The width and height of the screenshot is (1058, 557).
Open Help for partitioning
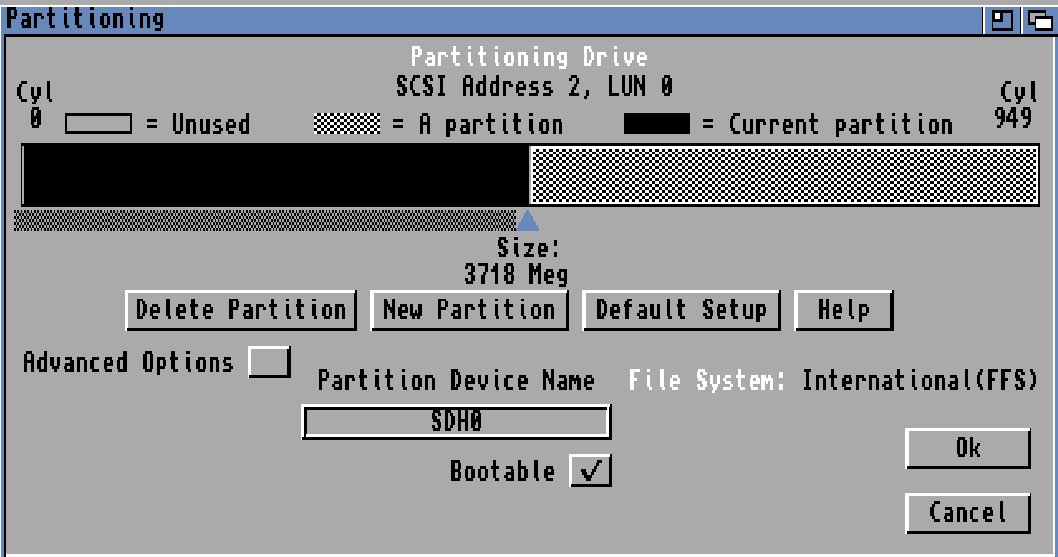tap(843, 310)
